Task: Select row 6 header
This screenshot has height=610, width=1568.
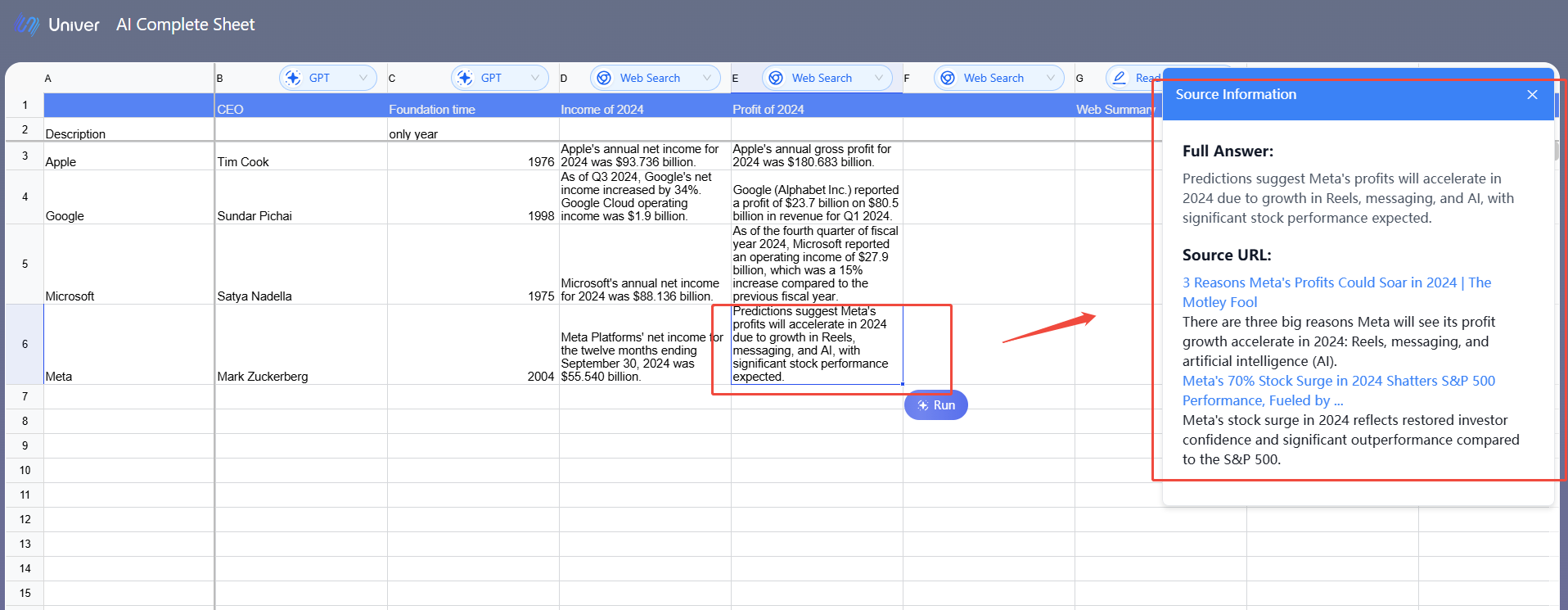Action: coord(25,345)
